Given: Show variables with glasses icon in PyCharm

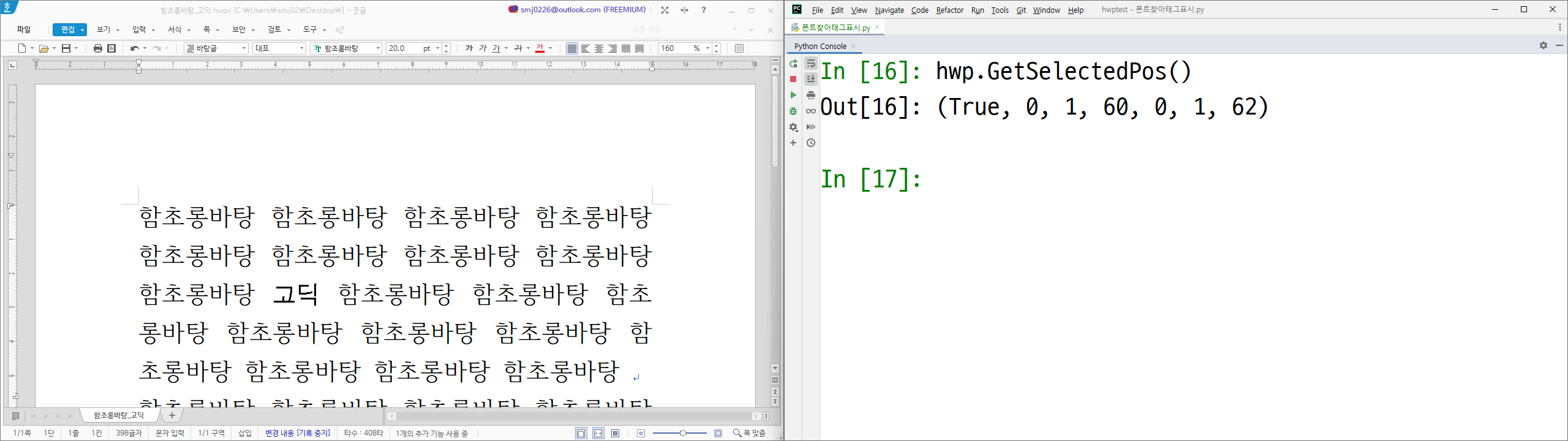Looking at the screenshot, I should [811, 111].
